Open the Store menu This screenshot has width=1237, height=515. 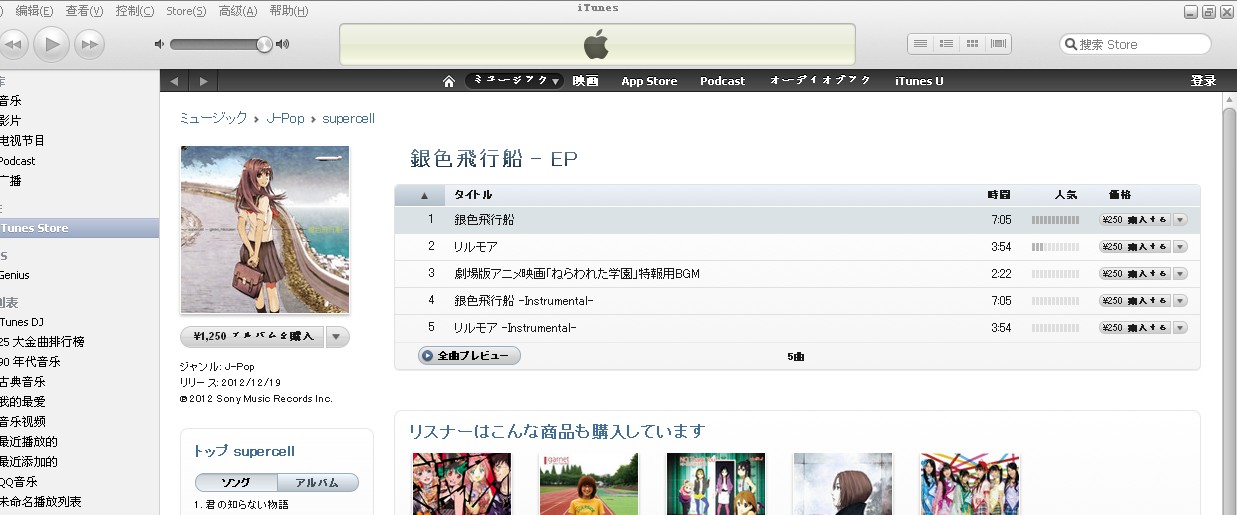(x=186, y=11)
